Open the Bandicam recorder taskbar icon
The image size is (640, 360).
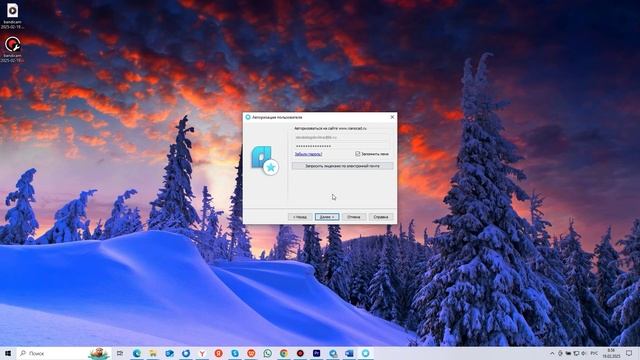300,353
